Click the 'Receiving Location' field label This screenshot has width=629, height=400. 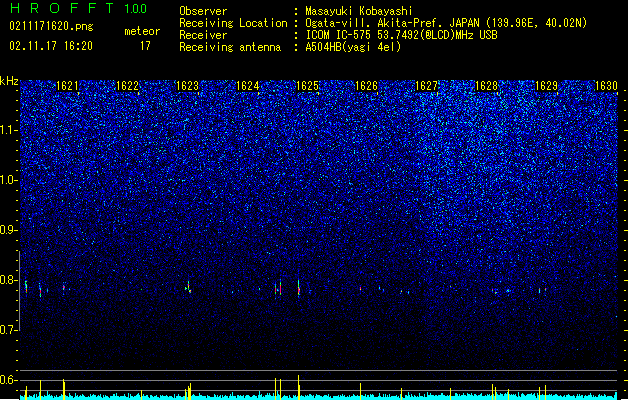[233, 23]
